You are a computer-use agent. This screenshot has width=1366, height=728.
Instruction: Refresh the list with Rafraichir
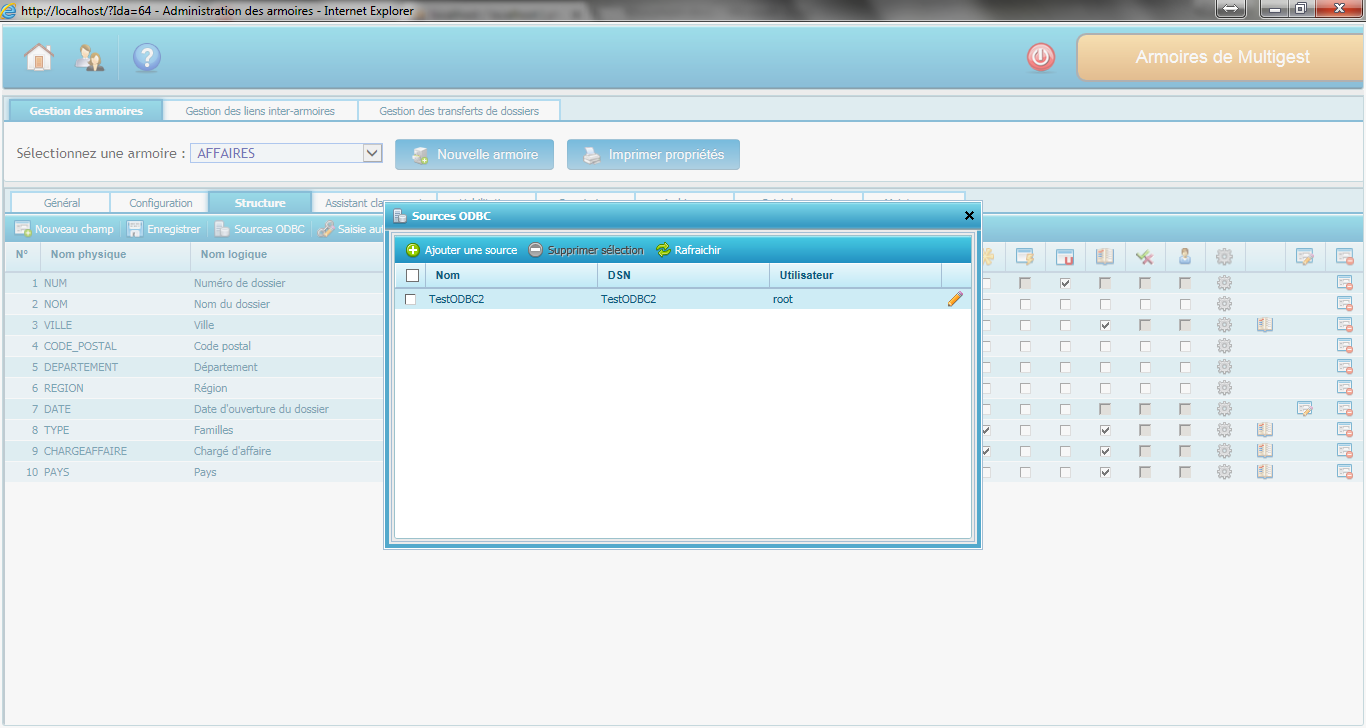click(x=688, y=250)
